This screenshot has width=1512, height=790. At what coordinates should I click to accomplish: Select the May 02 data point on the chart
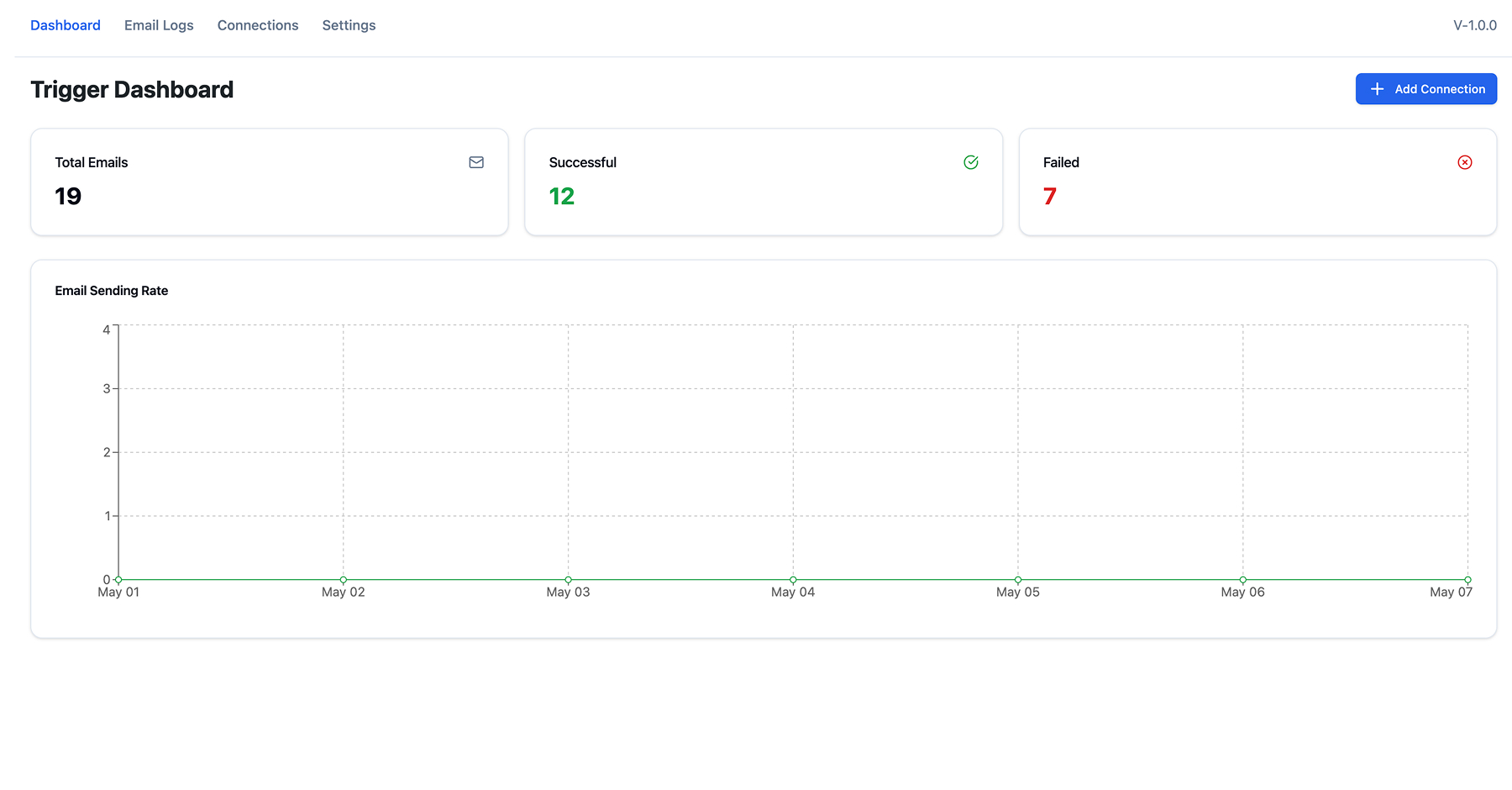click(x=344, y=580)
